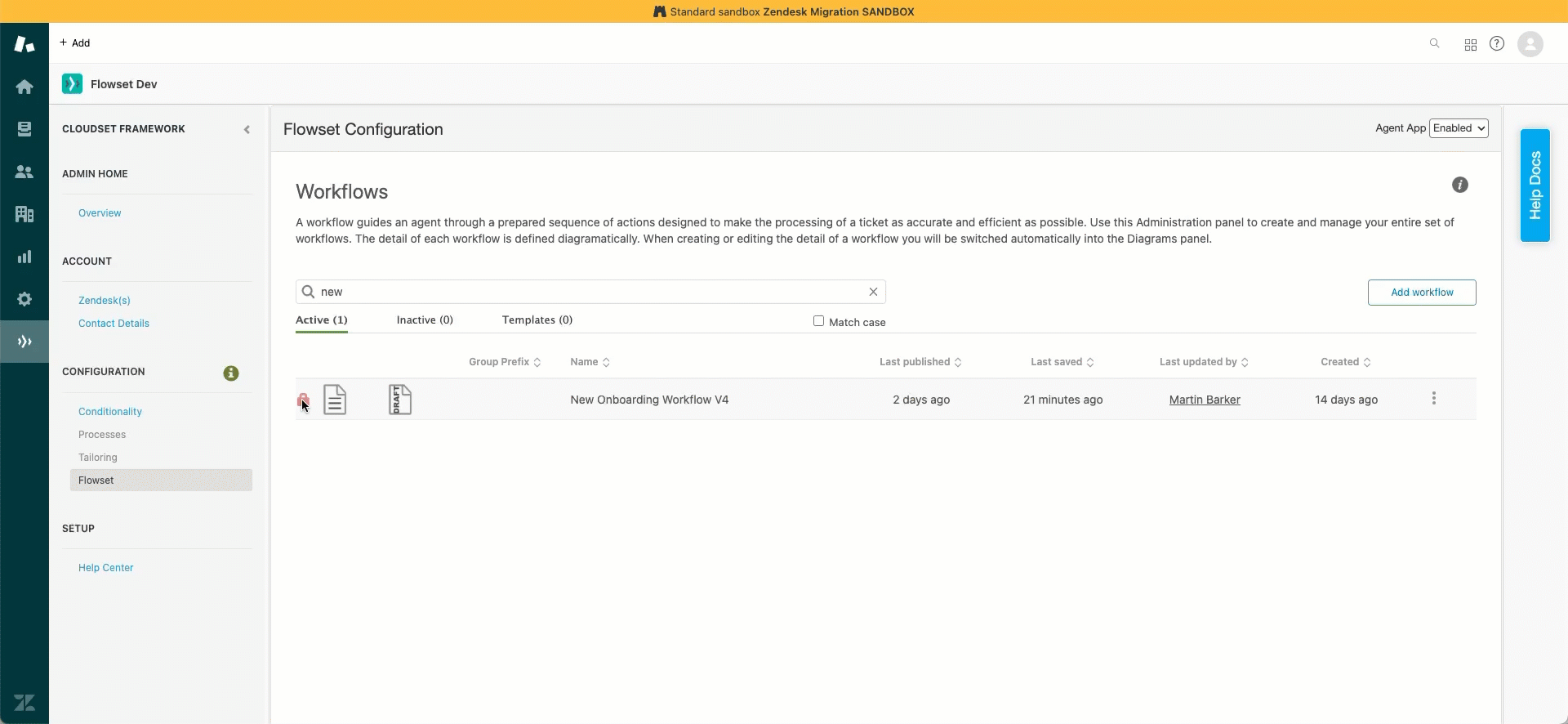The width and height of the screenshot is (1568, 724).
Task: Open the three-dot menu for New Onboarding Workflow V4
Action: 1433,399
